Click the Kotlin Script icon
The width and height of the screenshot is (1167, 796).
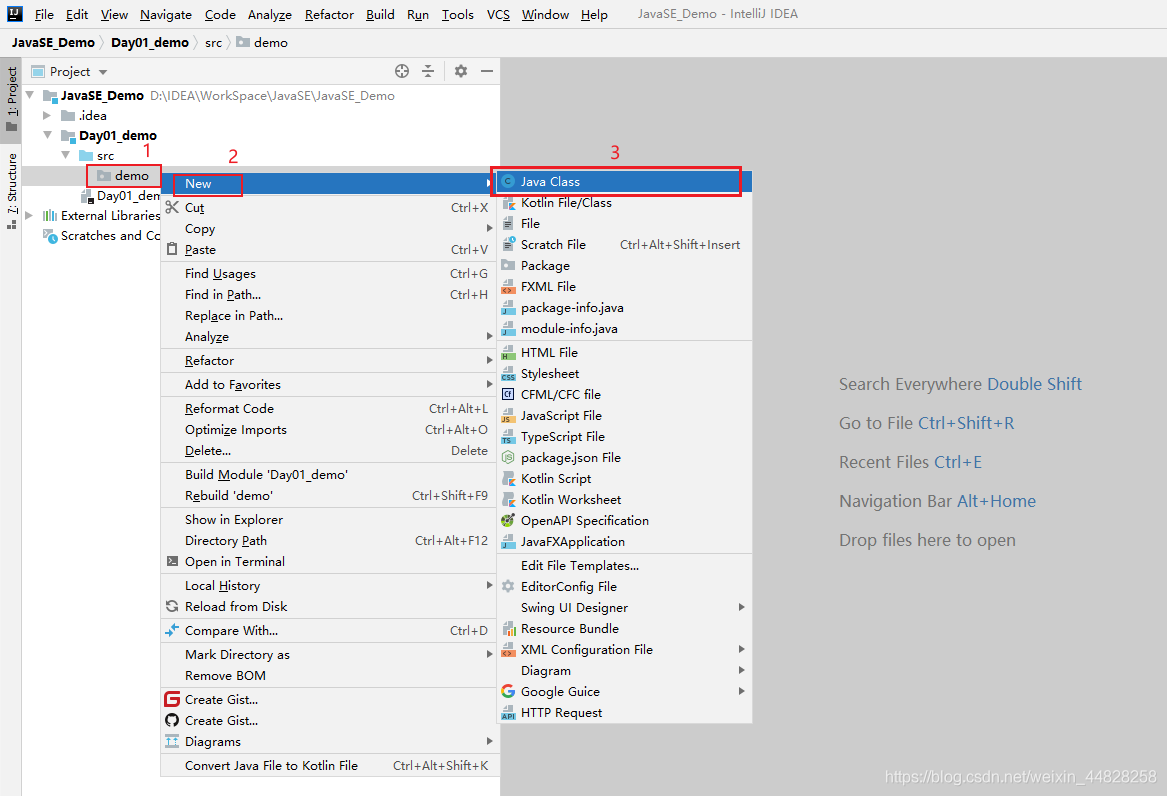[508, 478]
